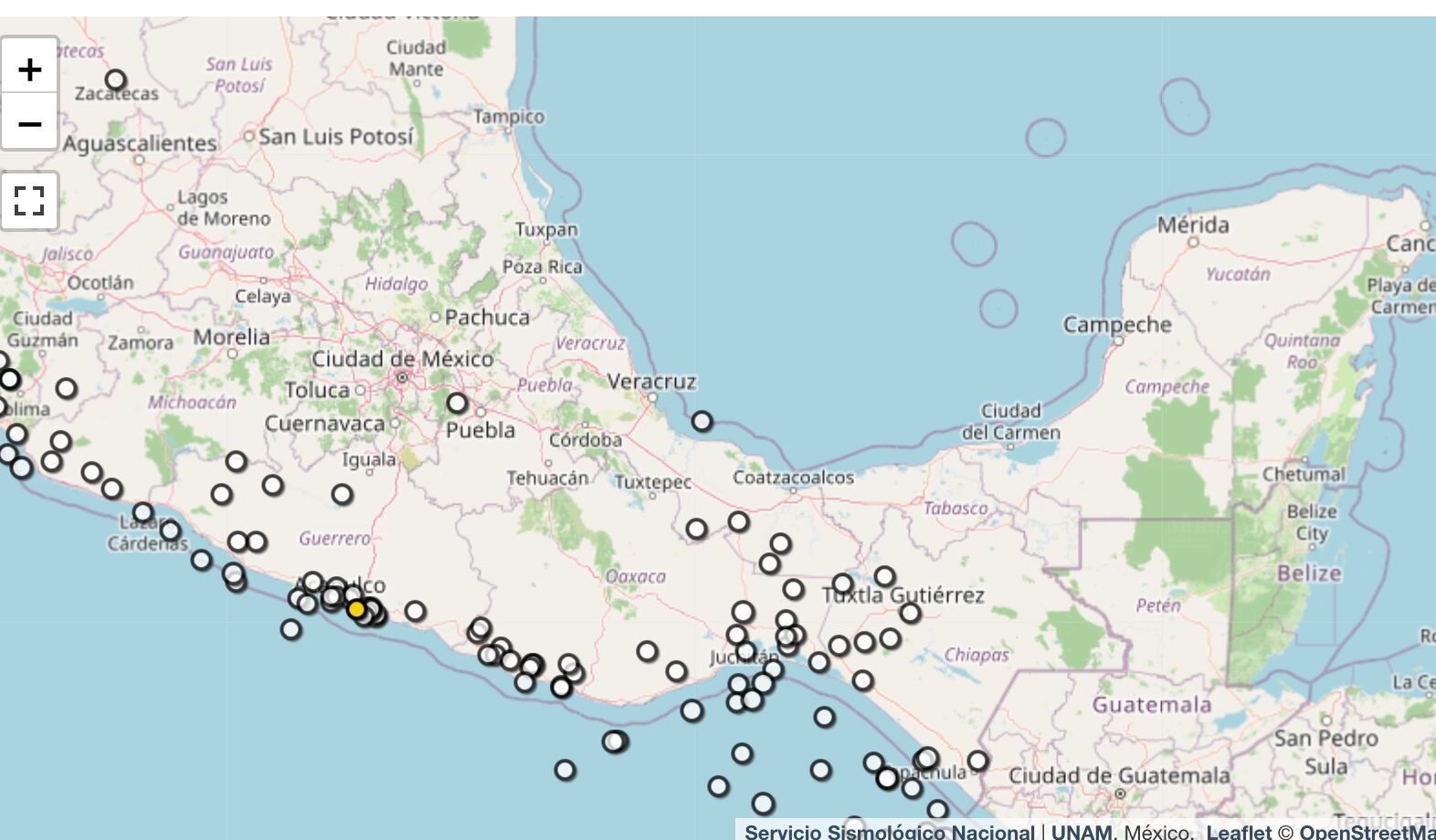
Task: Select the yellow earthquake marker near Acapulco
Action: tap(356, 609)
